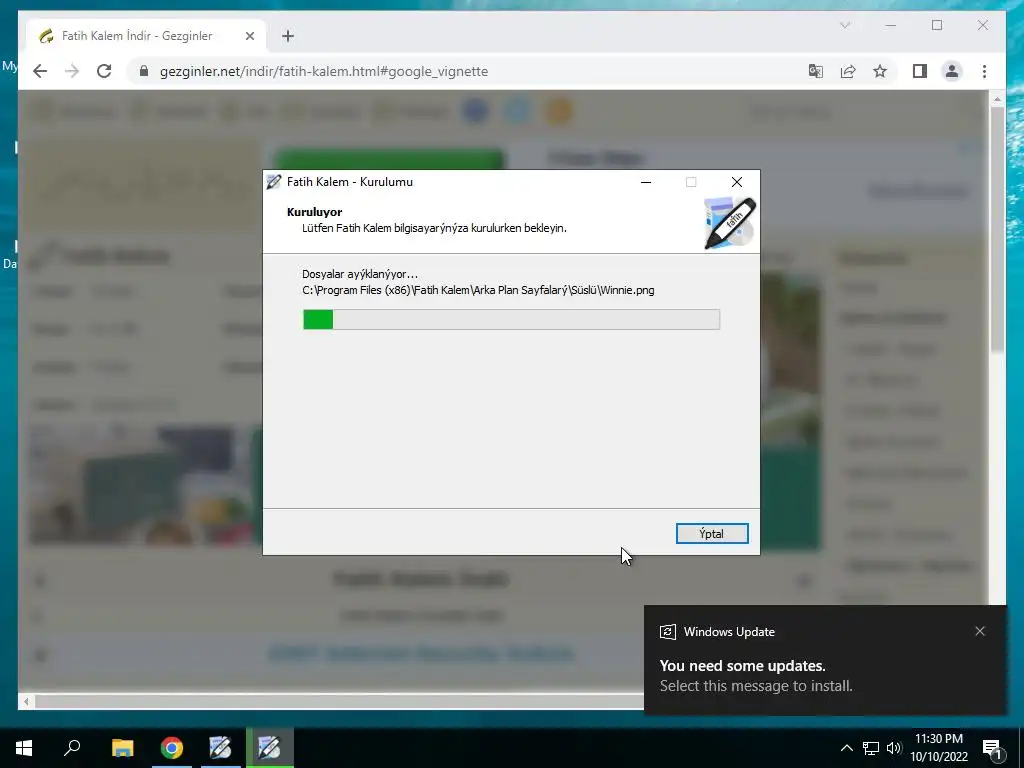Image resolution: width=1024 pixels, height=768 pixels.
Task: Show hidden system tray icons
Action: 846,748
